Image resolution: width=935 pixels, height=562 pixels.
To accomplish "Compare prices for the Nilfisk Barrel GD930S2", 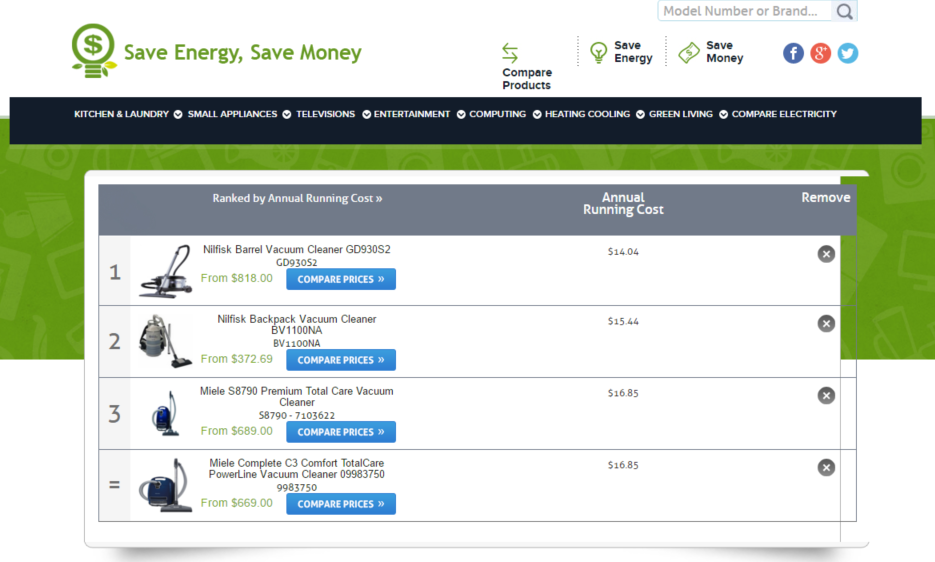I will (341, 279).
